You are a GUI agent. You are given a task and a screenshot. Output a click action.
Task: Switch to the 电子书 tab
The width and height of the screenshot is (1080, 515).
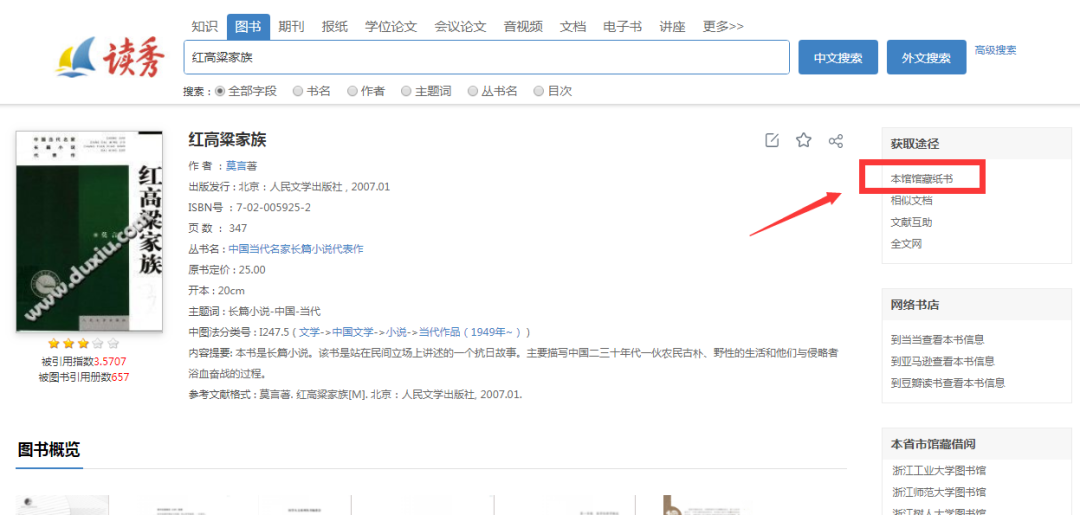(x=623, y=27)
